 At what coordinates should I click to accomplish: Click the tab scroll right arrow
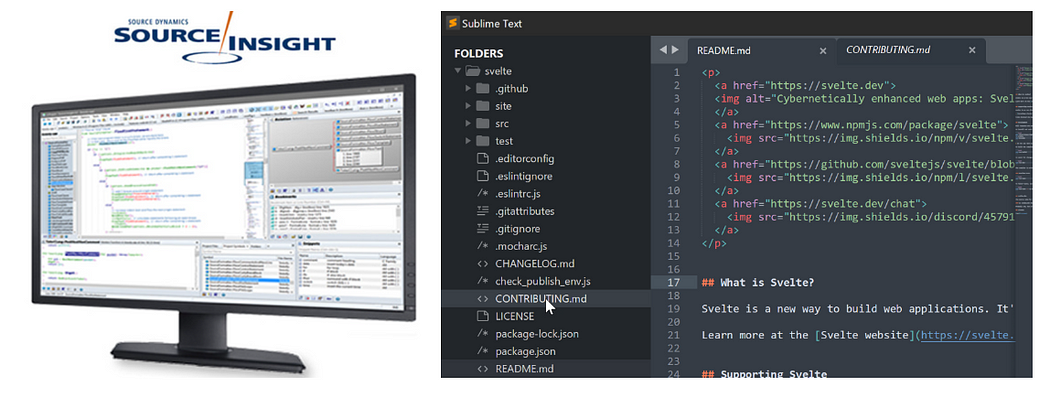[675, 50]
